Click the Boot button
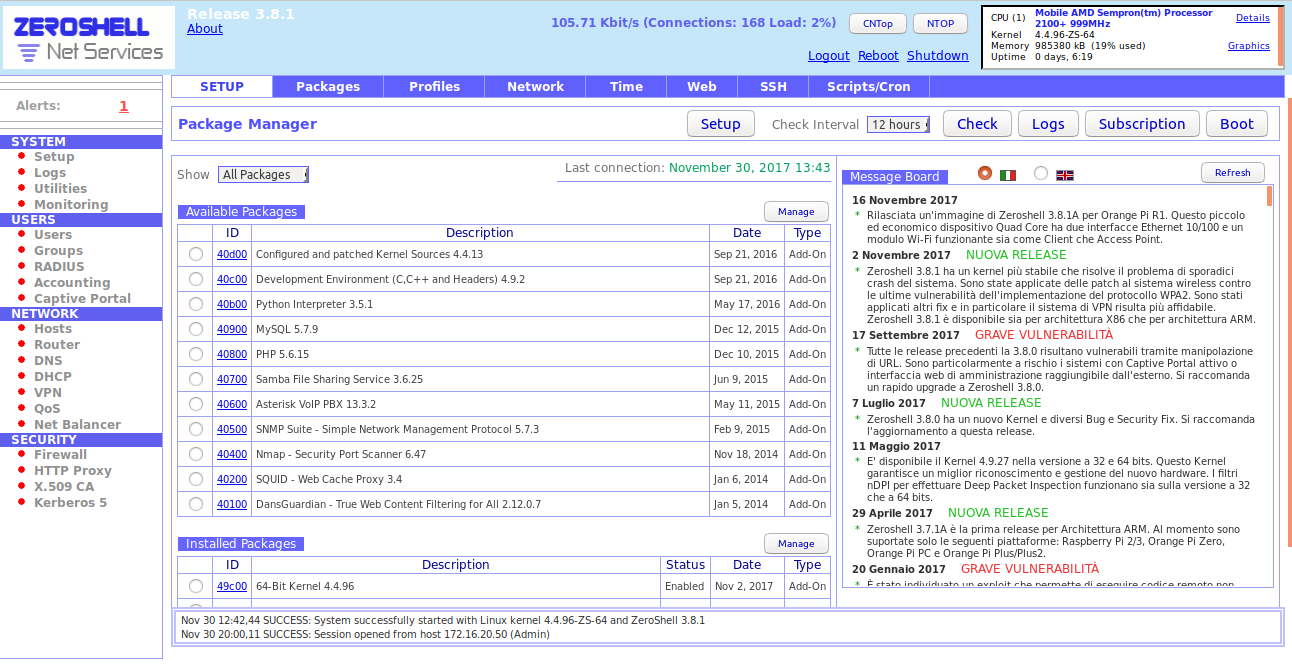This screenshot has width=1292, height=666. point(1237,124)
